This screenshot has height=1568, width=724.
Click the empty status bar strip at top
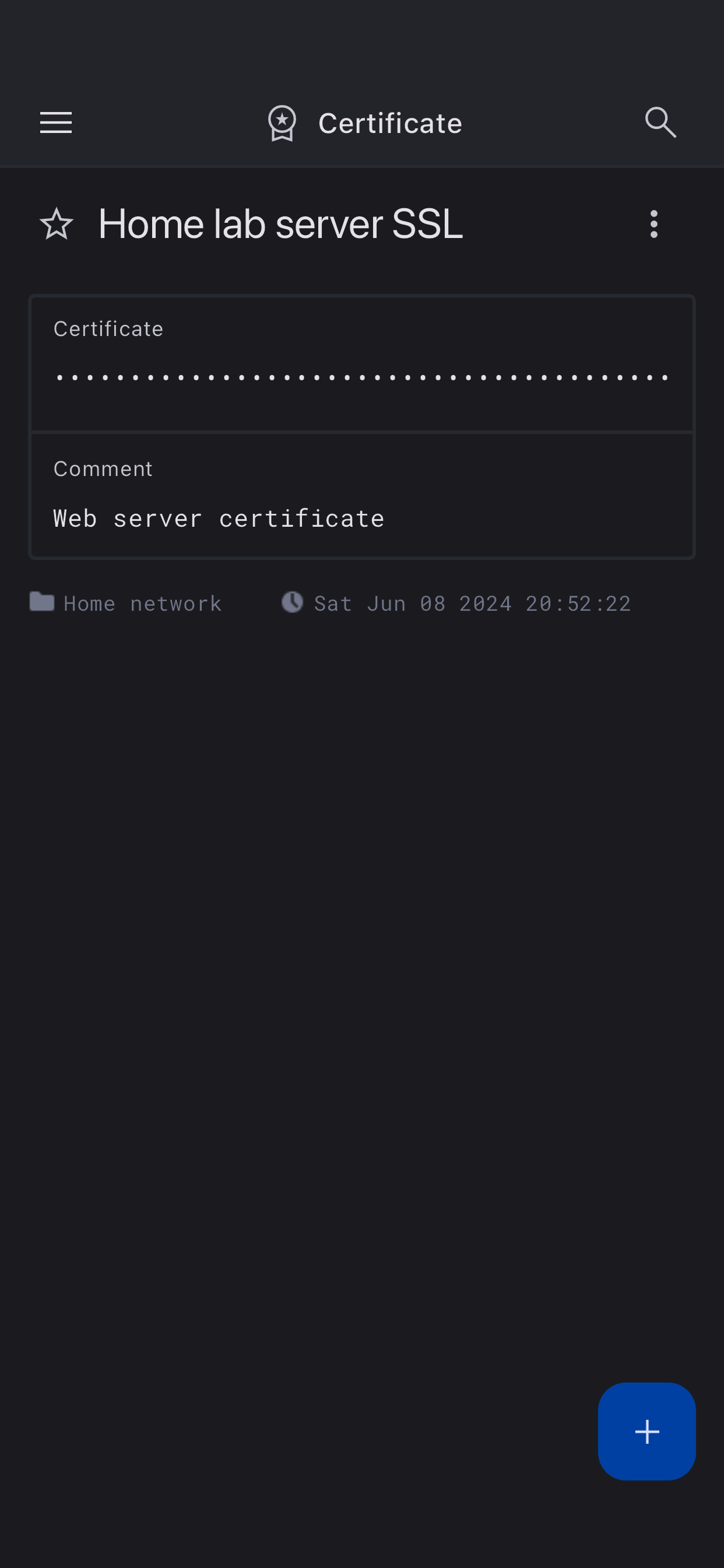pyautogui.click(x=362, y=37)
